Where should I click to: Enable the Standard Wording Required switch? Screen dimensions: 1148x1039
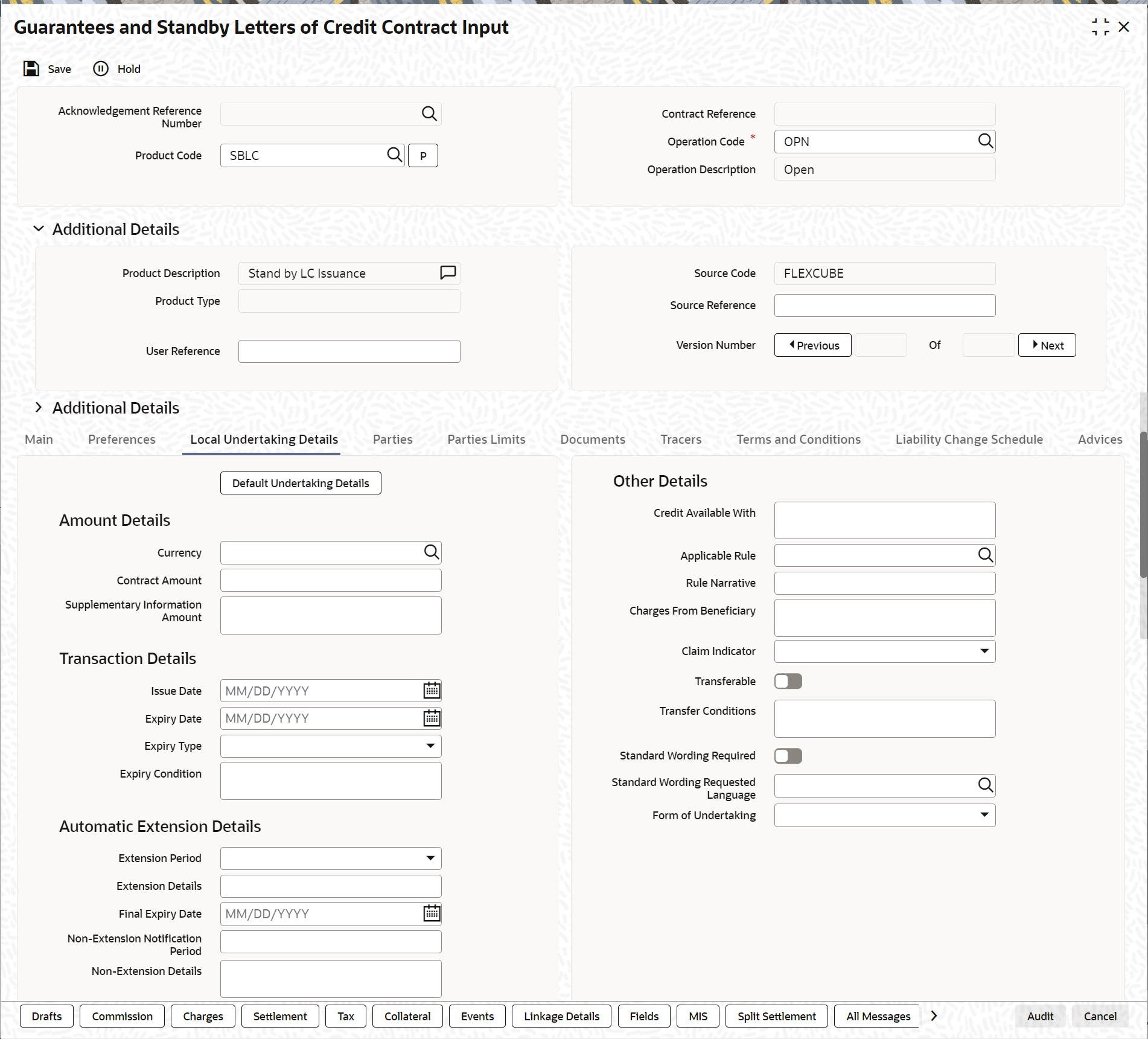tap(788, 756)
